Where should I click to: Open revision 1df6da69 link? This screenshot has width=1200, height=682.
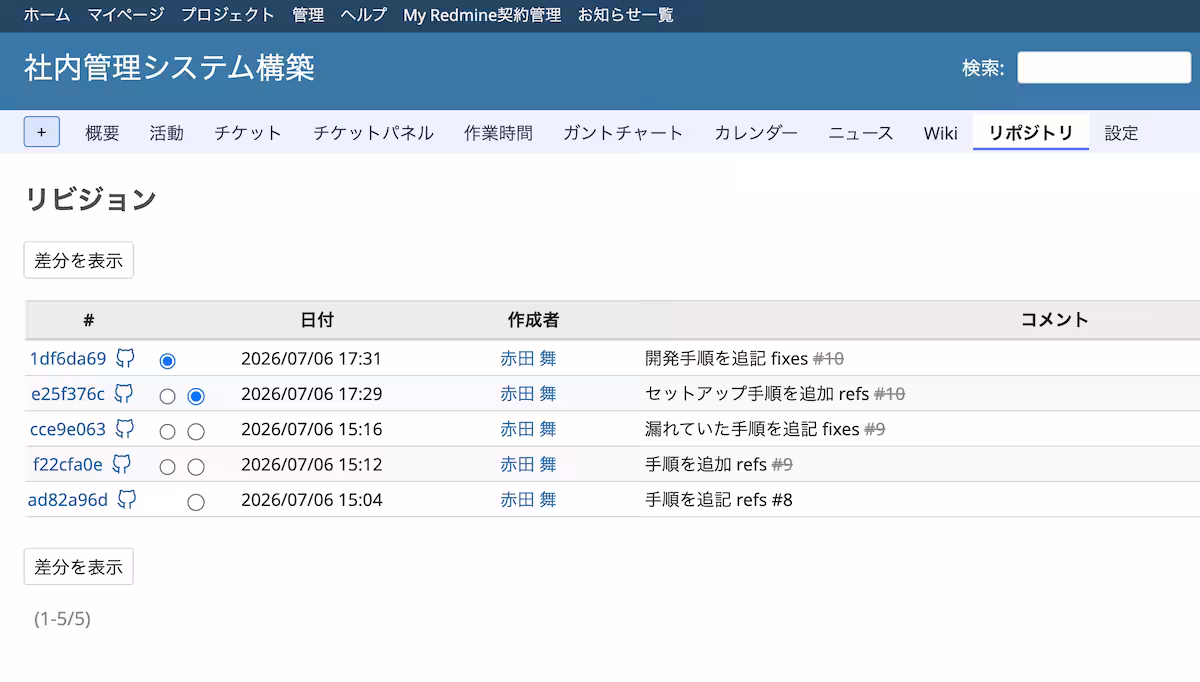(x=68, y=358)
